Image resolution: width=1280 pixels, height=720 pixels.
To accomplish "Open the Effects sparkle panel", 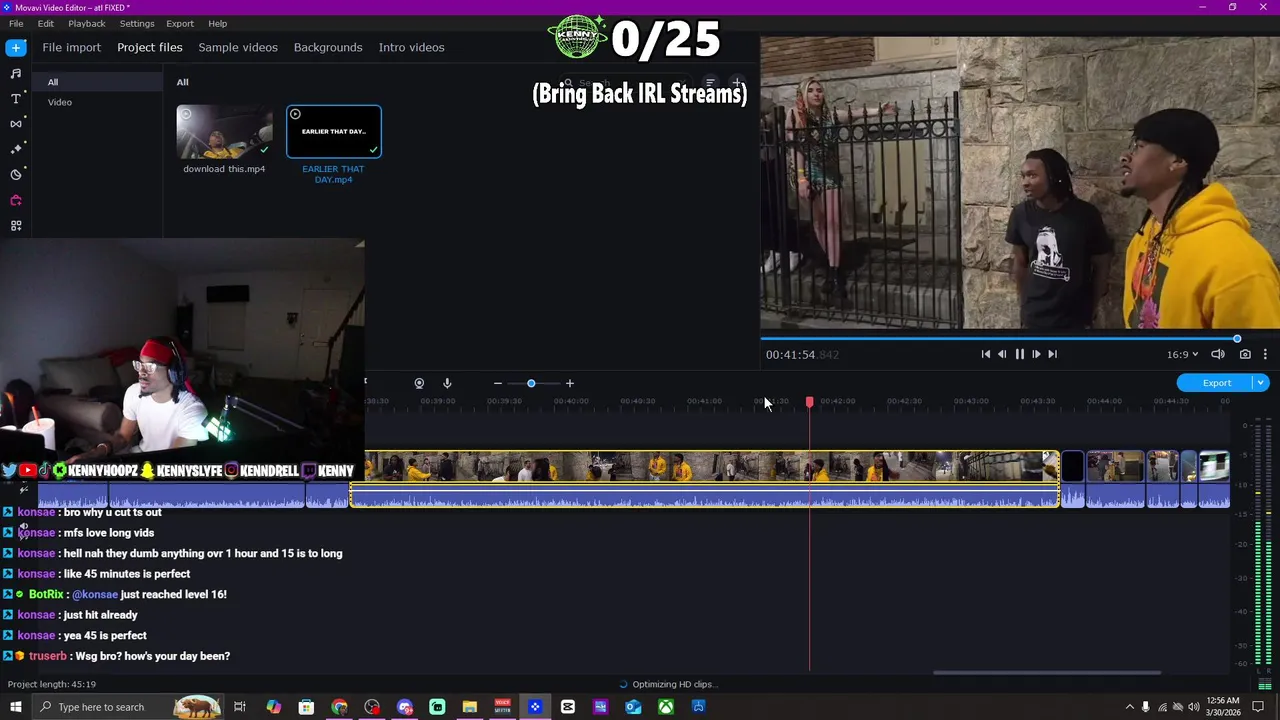I will tap(15, 149).
